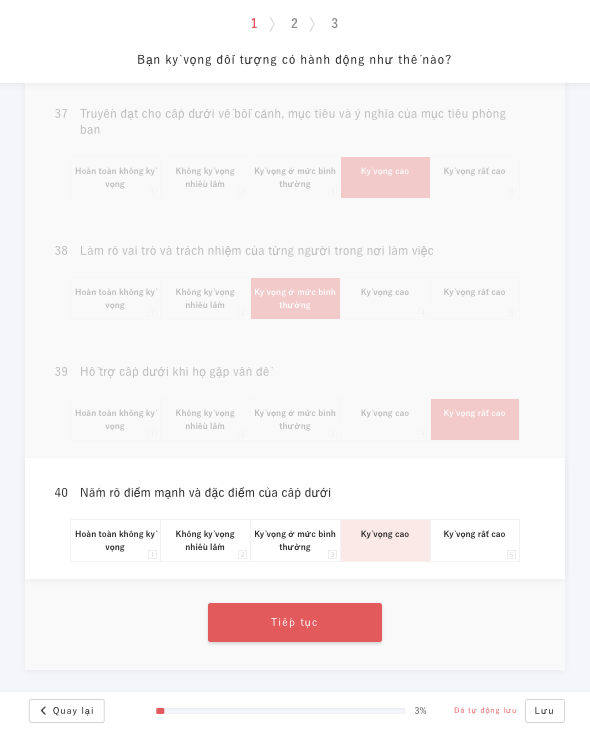The width and height of the screenshot is (590, 729).
Task: Select 'Kỳ vọng ở mức bình thường' for question 40
Action: coord(295,540)
